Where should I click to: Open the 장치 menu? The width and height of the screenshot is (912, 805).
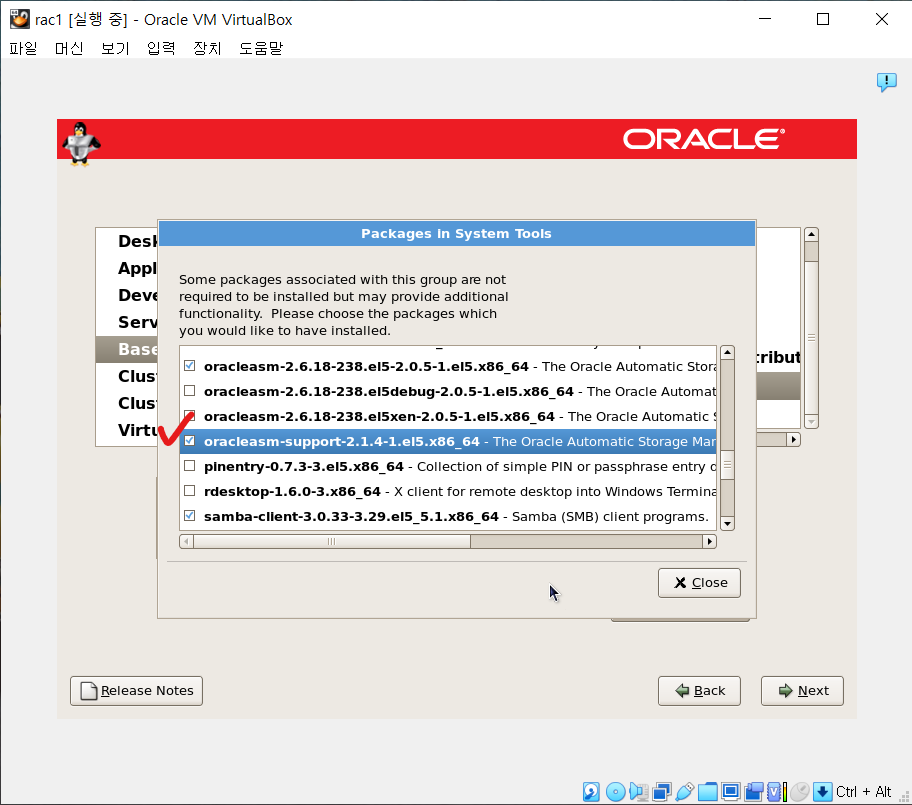[207, 48]
